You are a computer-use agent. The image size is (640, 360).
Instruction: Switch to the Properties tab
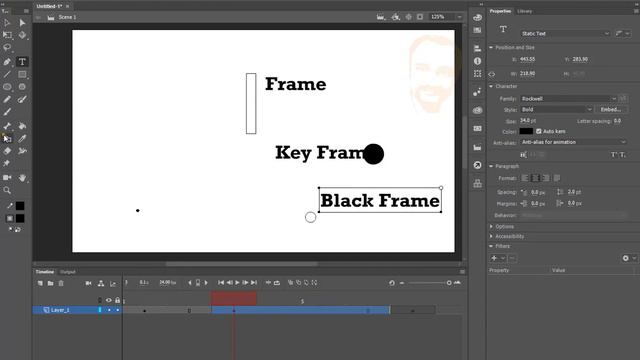500,11
